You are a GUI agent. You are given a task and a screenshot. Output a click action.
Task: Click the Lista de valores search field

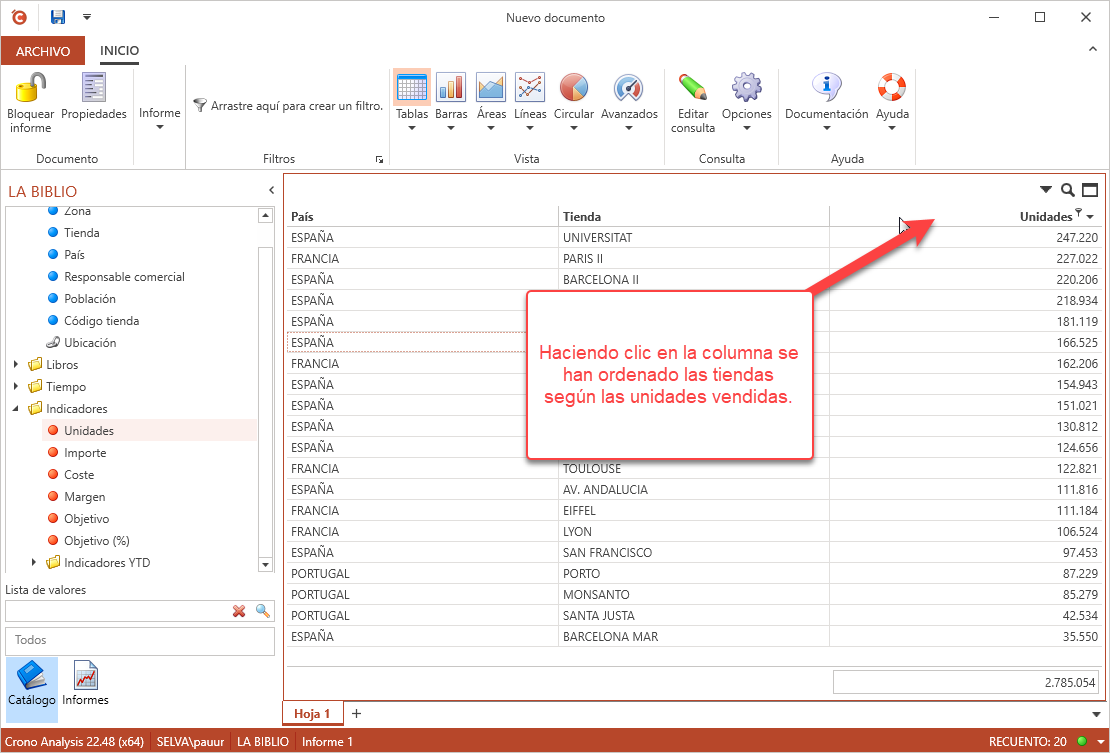pos(115,611)
